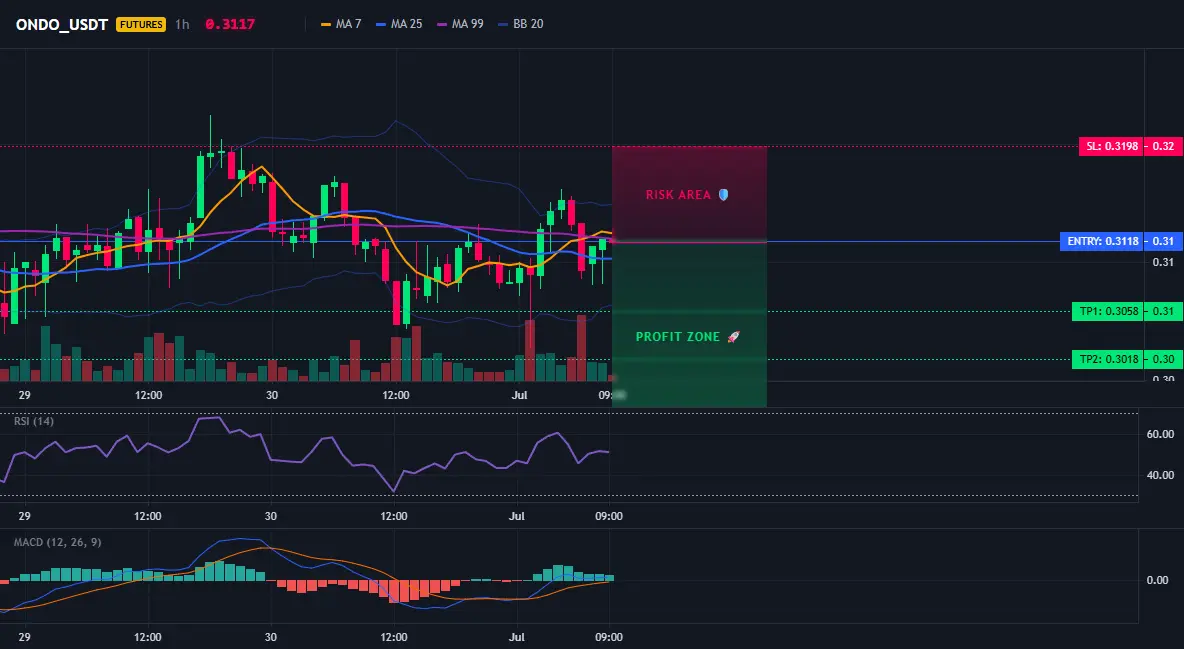Click the 29 date label on main chart time axis

(x=24, y=395)
